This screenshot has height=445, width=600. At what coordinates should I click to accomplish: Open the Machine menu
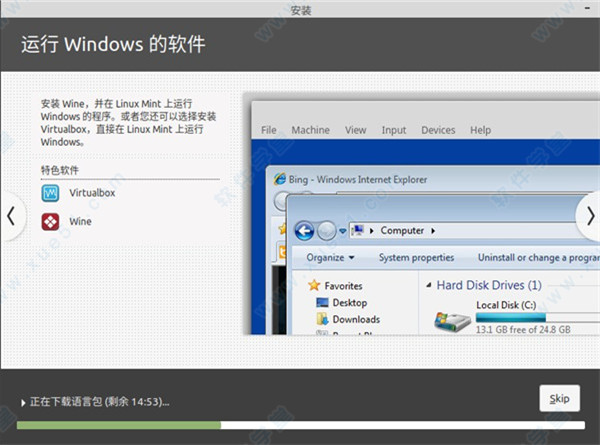click(310, 130)
